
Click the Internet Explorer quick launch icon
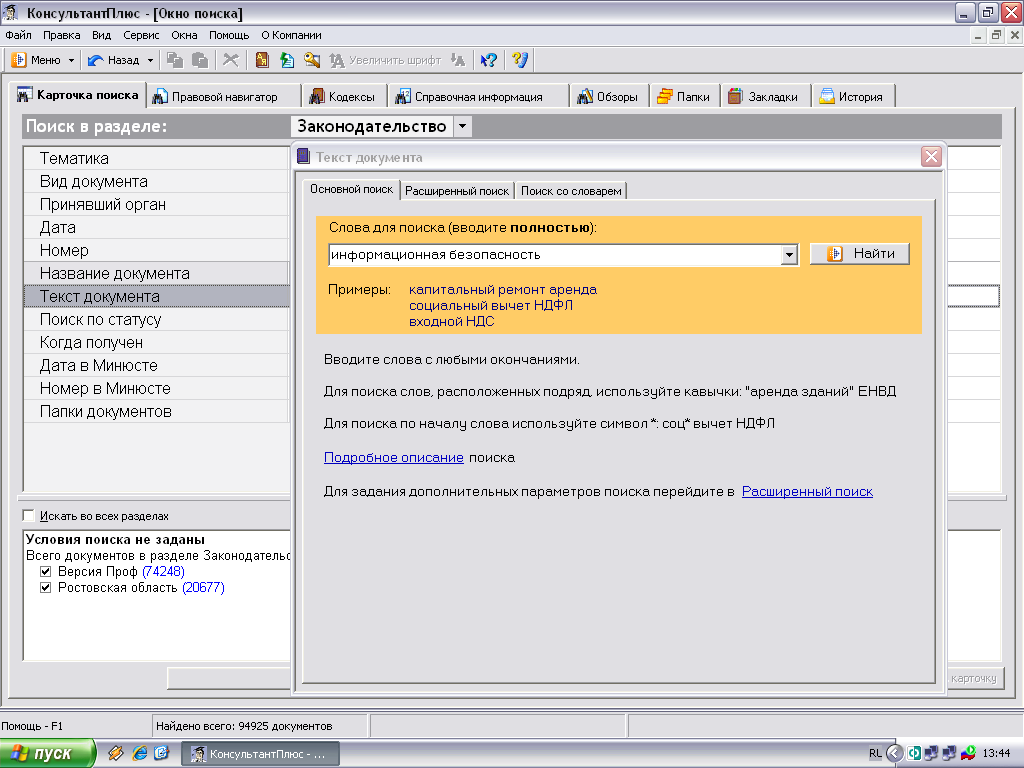140,753
